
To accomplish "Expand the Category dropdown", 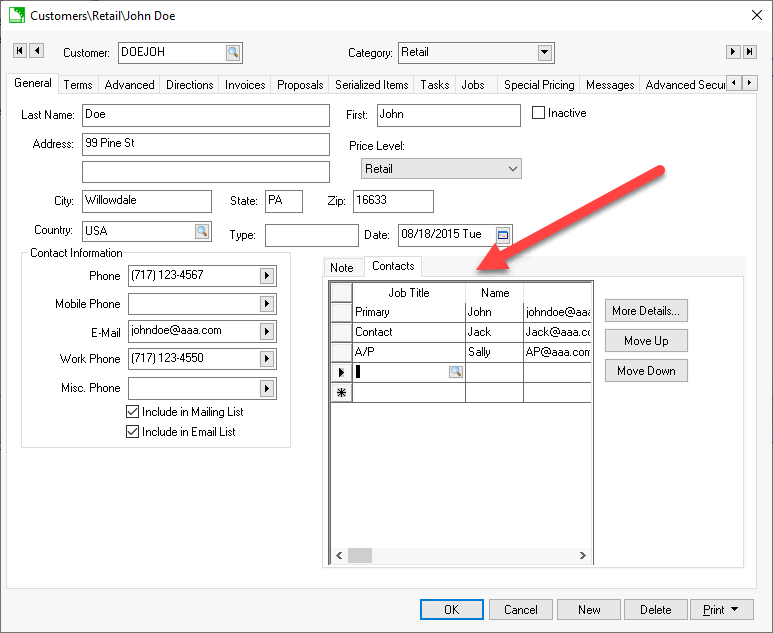I will click(x=545, y=53).
